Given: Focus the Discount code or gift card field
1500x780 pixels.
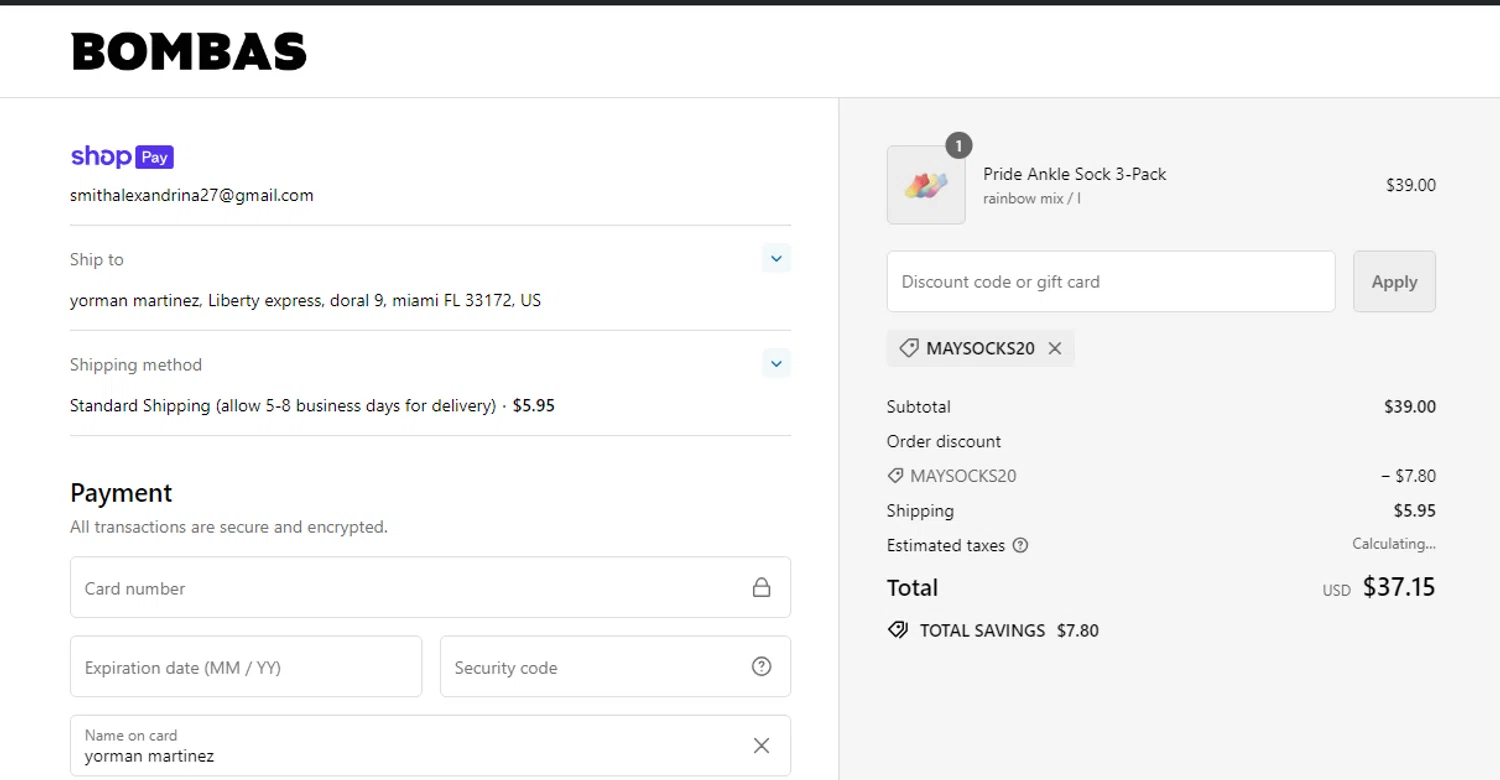Looking at the screenshot, I should coord(1111,282).
